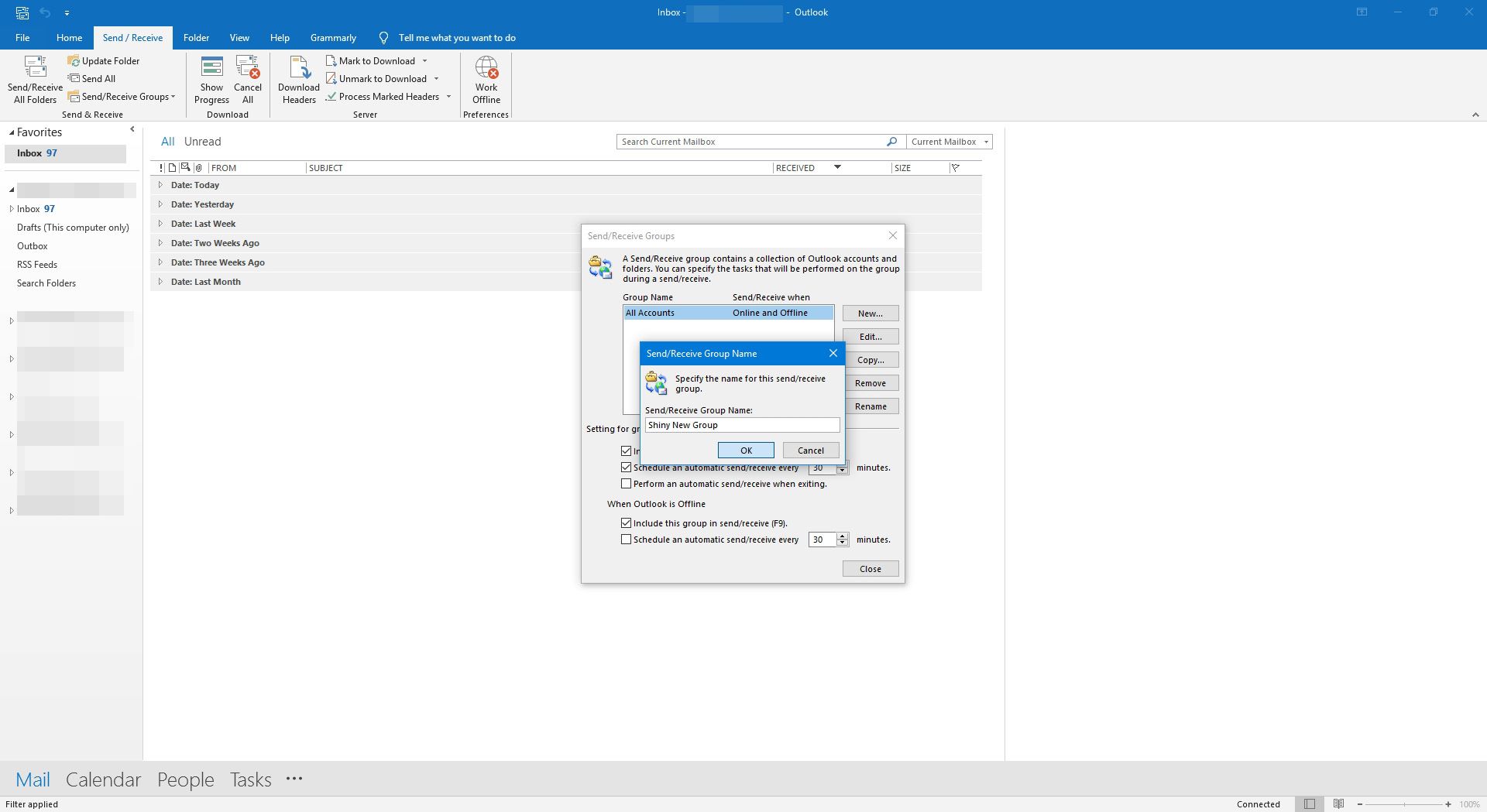Open Process Marked Headers dropdown arrow

448,96
